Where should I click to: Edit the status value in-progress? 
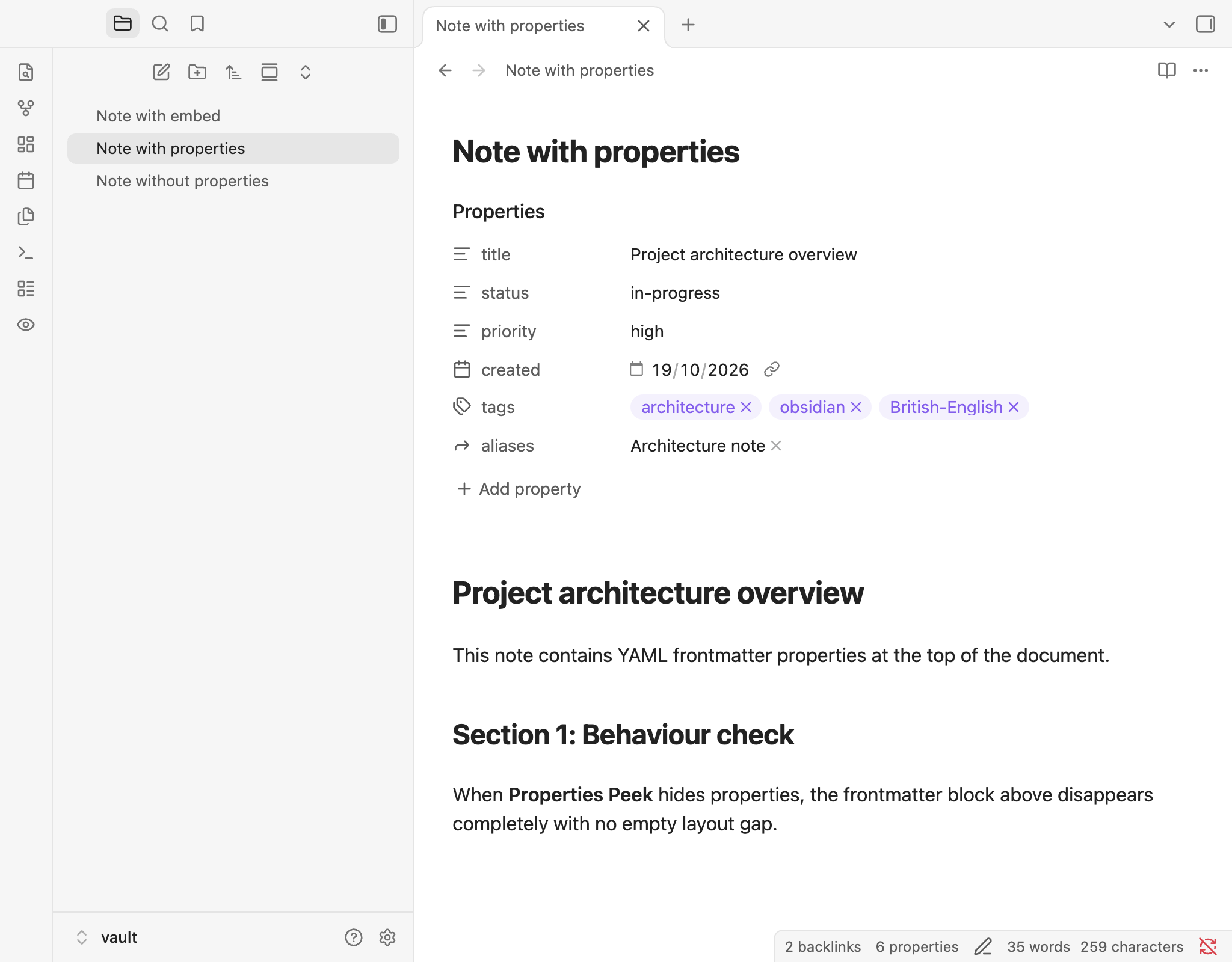click(x=675, y=293)
